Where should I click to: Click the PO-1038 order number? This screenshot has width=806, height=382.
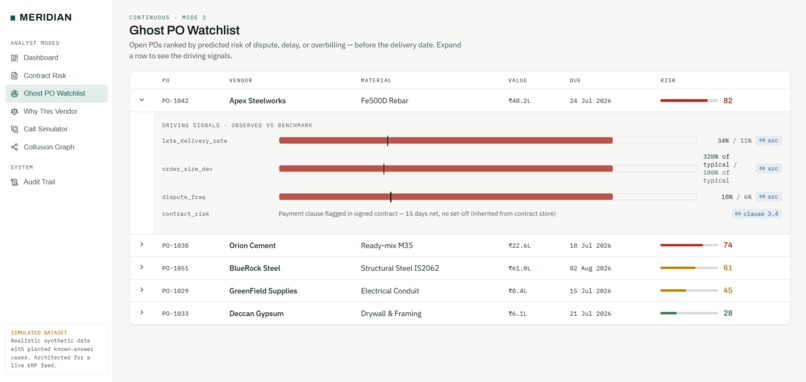tap(175, 245)
